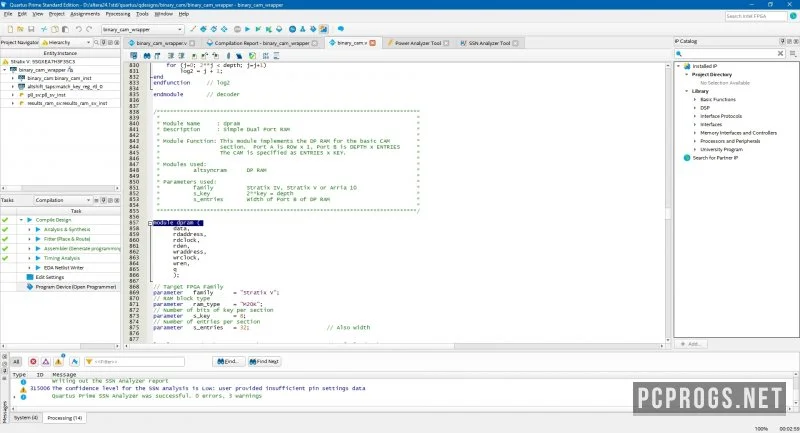Viewport: 800px width, 433px height.
Task: Click the Find Next button
Action: [264, 362]
